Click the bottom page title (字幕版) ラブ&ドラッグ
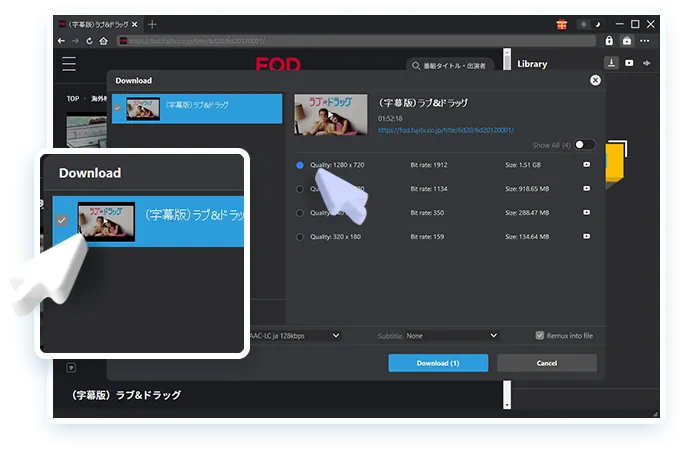 point(126,395)
